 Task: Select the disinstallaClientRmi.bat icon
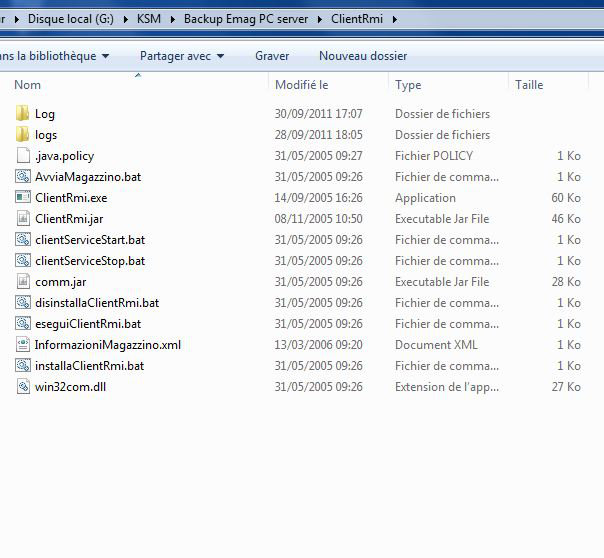pos(23,302)
